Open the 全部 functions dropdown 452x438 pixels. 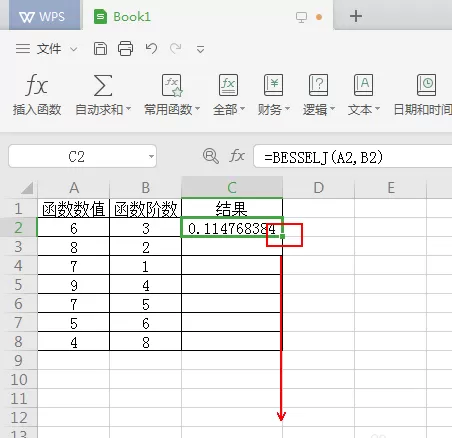pos(229,94)
